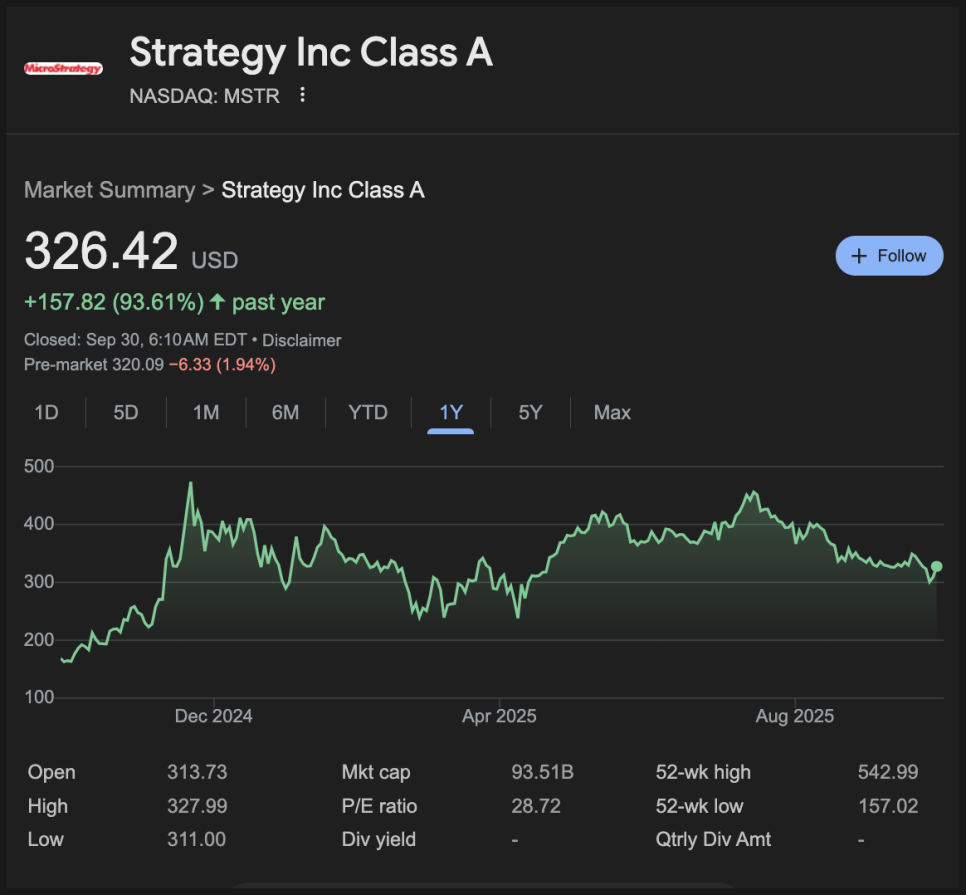This screenshot has width=966, height=895.
Task: Click the 326.42 price value
Action: (x=101, y=251)
